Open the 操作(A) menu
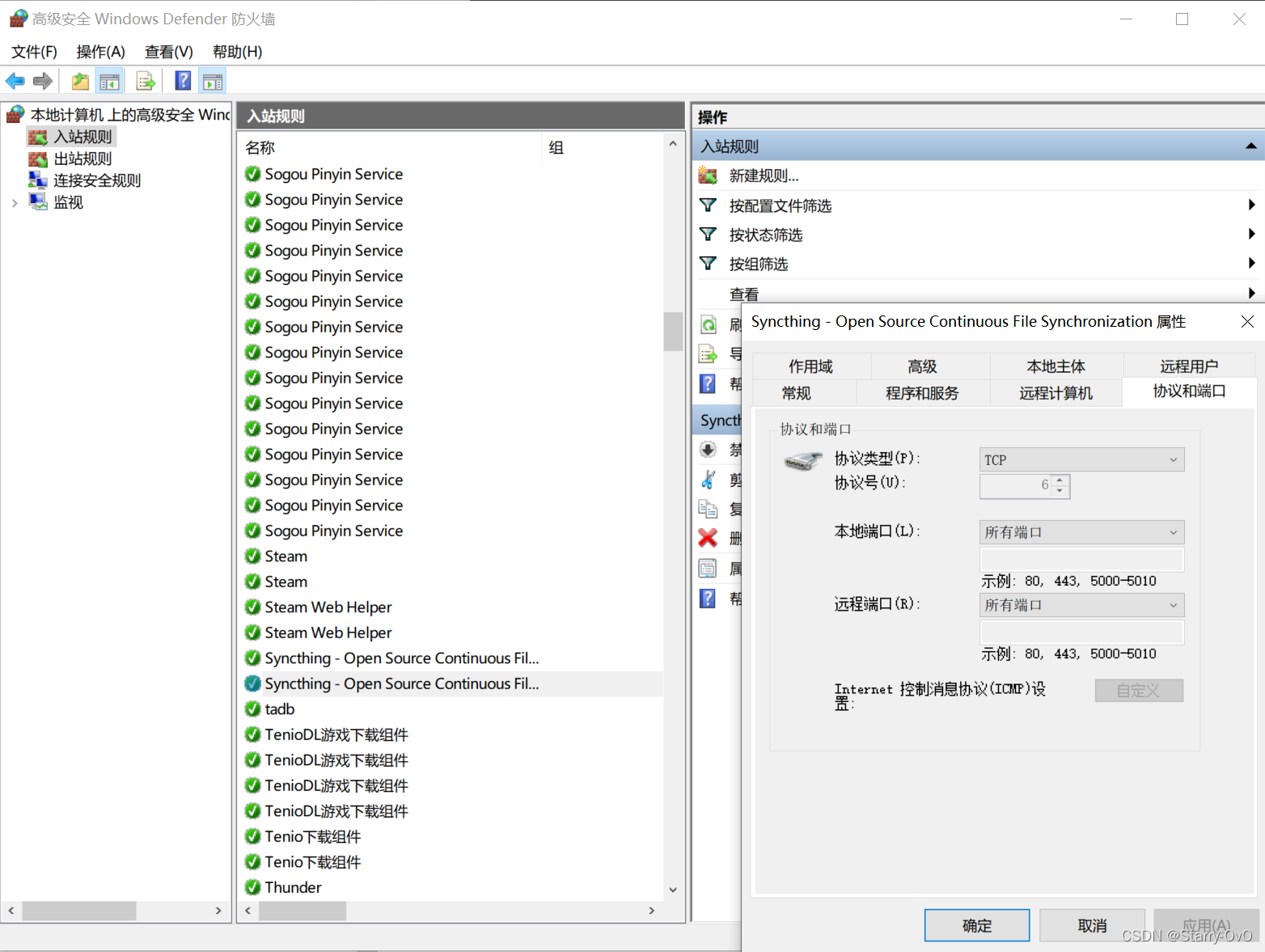The image size is (1265, 952). [x=100, y=52]
